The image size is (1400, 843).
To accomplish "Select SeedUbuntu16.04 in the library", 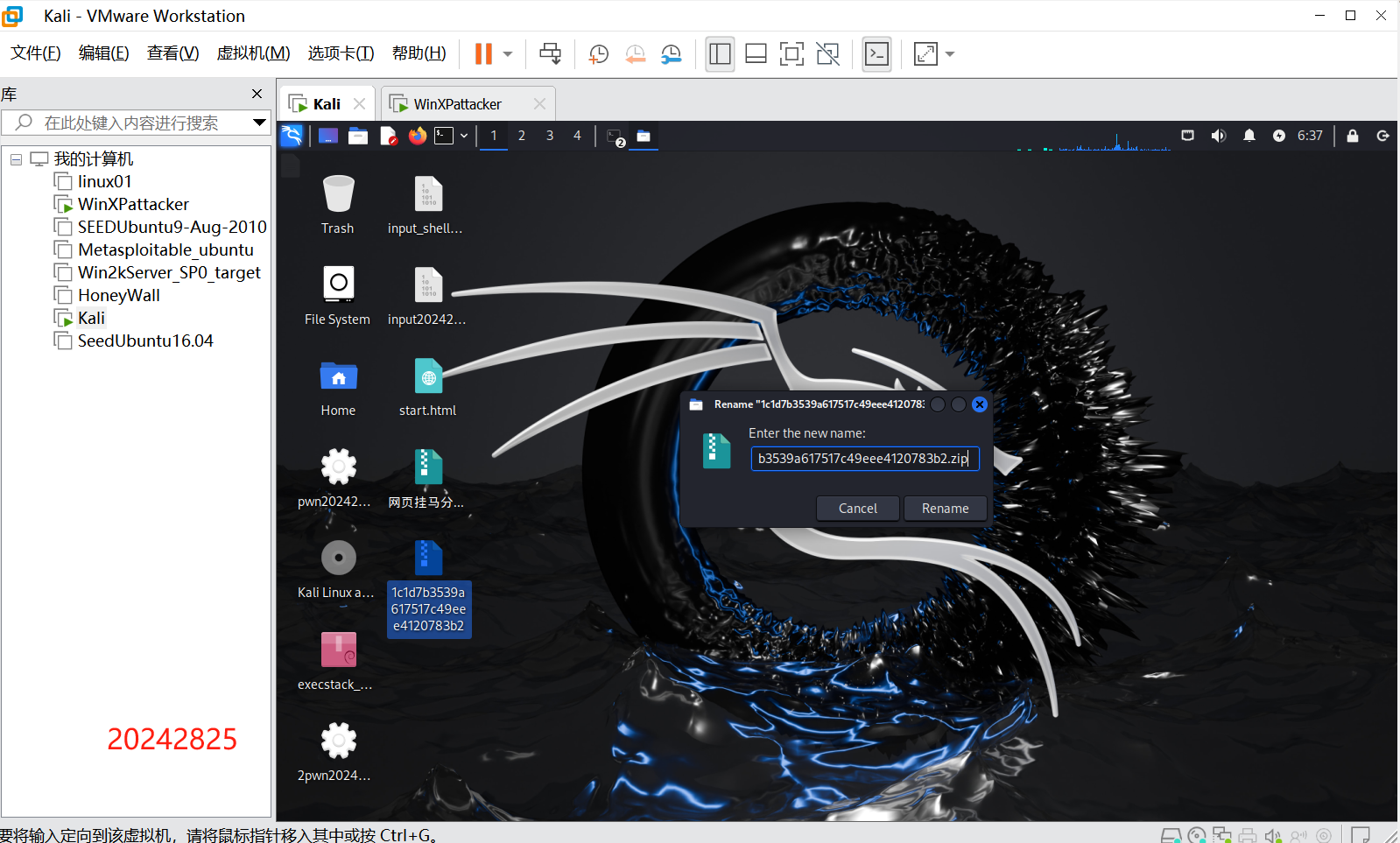I will pyautogui.click(x=145, y=341).
